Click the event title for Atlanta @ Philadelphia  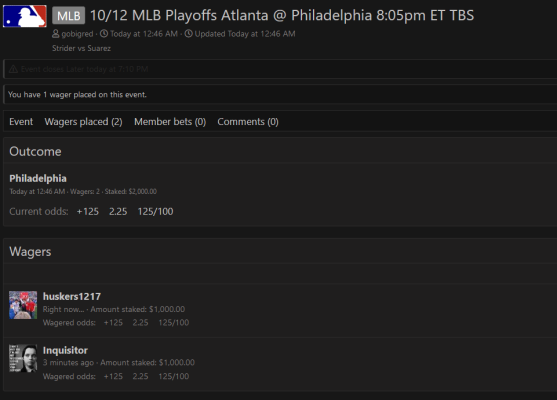(x=282, y=15)
